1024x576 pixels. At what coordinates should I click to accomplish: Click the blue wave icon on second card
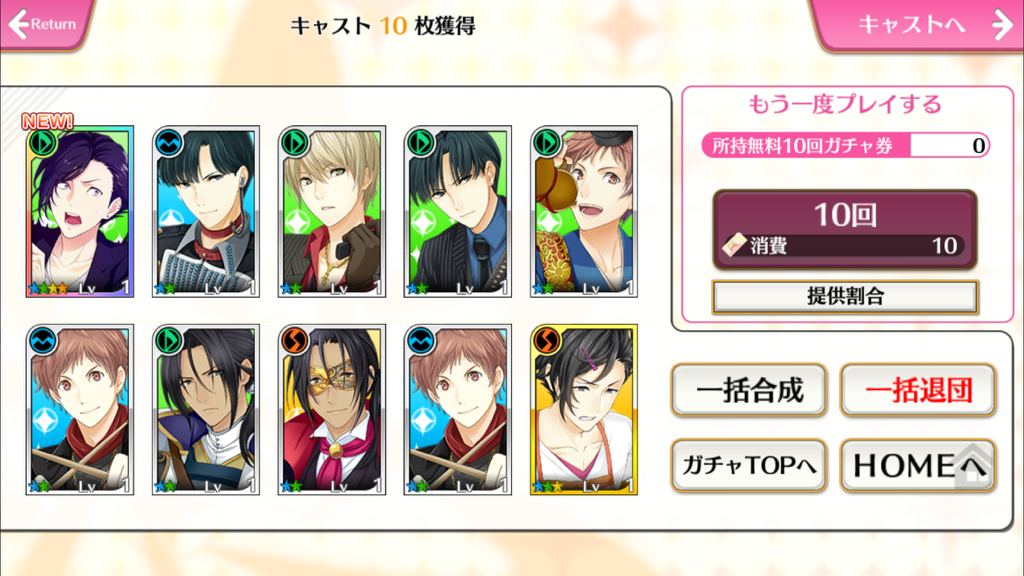[168, 143]
